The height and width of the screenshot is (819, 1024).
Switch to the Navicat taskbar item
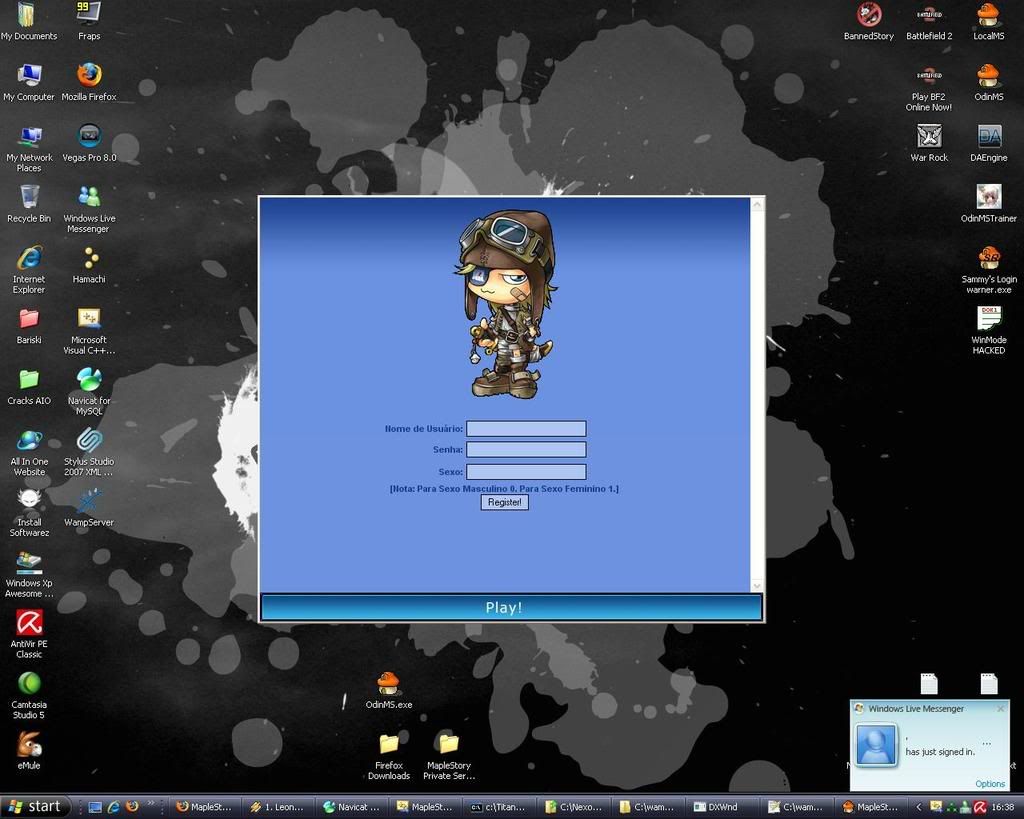coord(351,807)
